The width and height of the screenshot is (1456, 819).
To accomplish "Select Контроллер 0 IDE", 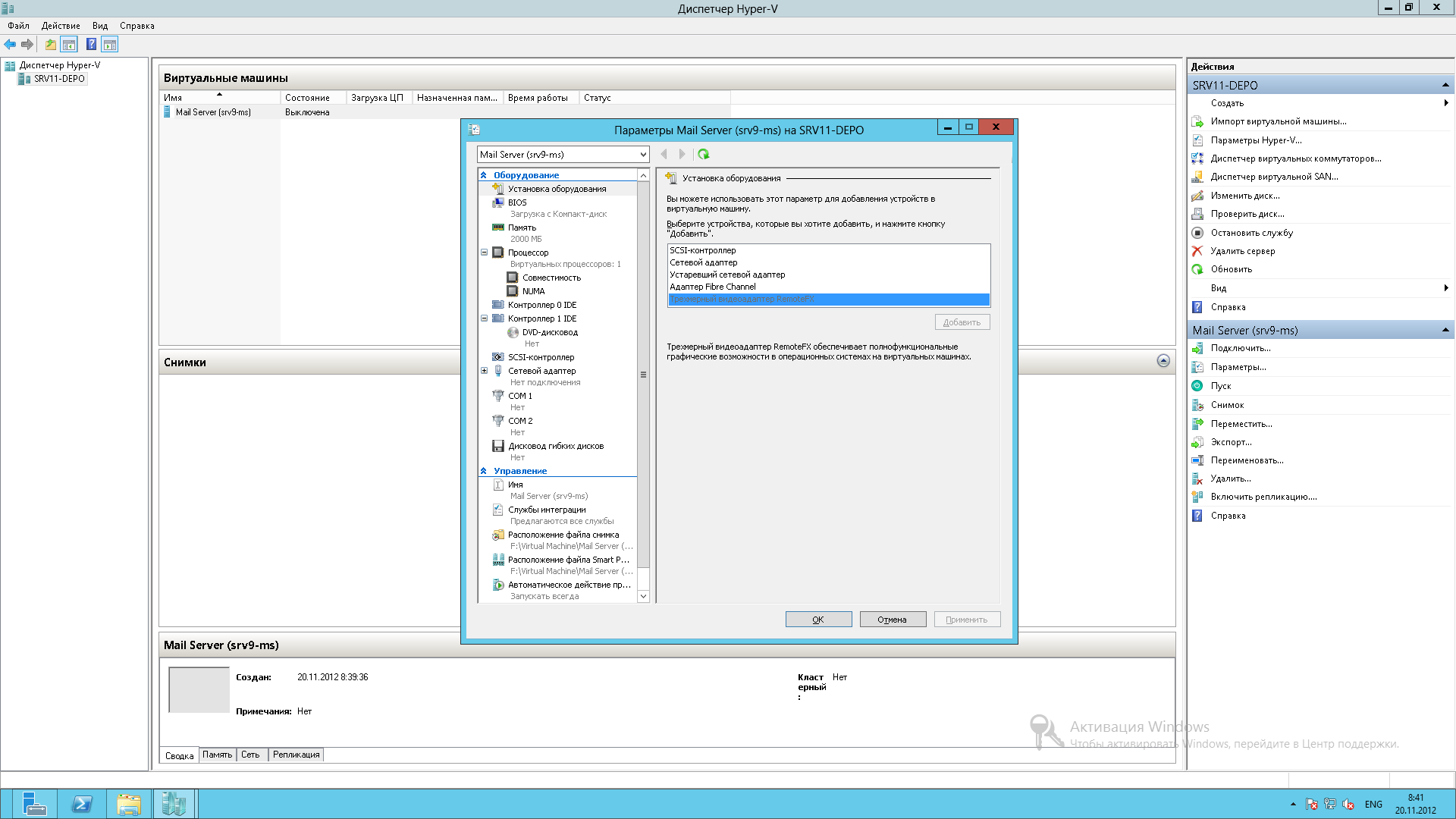I will pos(541,305).
